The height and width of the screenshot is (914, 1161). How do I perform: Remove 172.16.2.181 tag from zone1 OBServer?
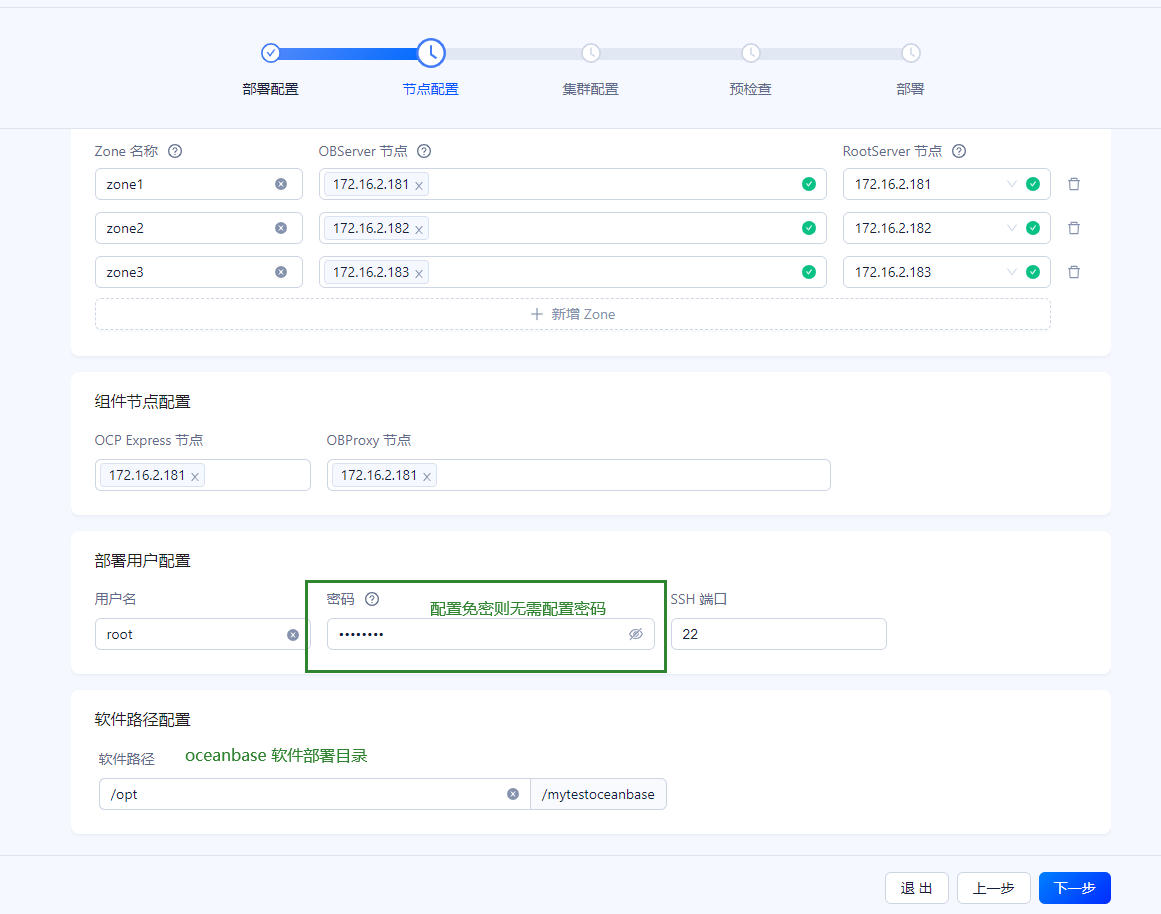pos(419,186)
